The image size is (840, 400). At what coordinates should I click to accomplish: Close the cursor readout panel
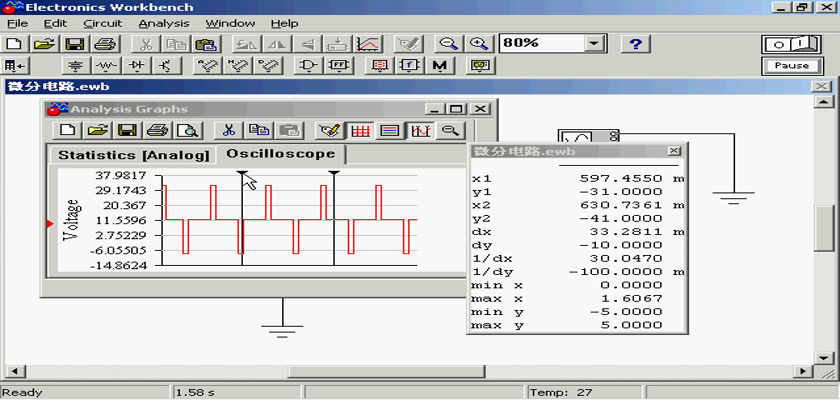(674, 152)
